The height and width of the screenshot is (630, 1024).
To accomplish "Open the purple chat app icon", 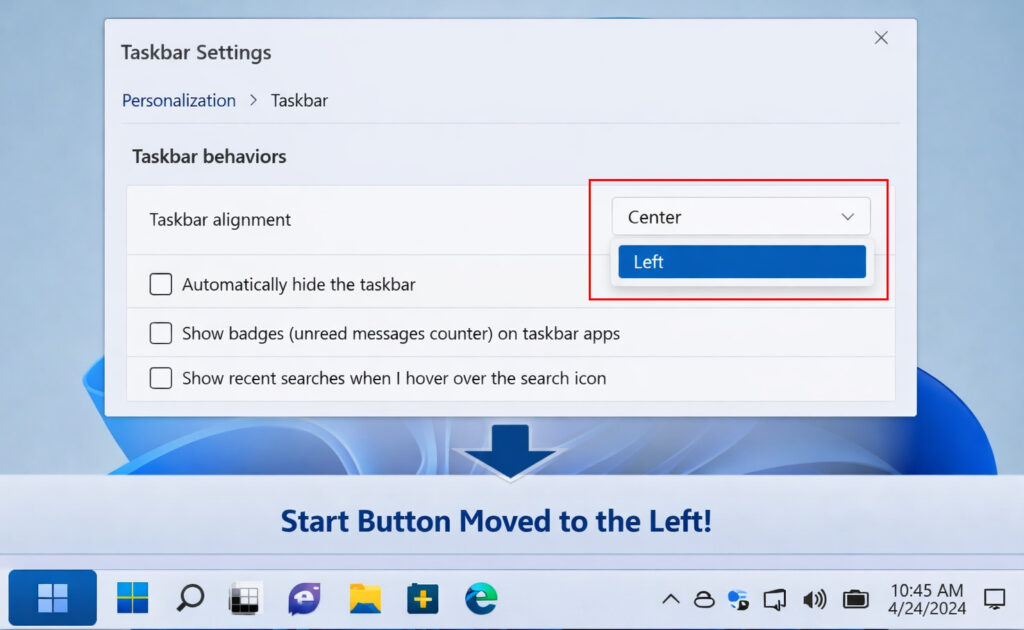I will pos(304,598).
